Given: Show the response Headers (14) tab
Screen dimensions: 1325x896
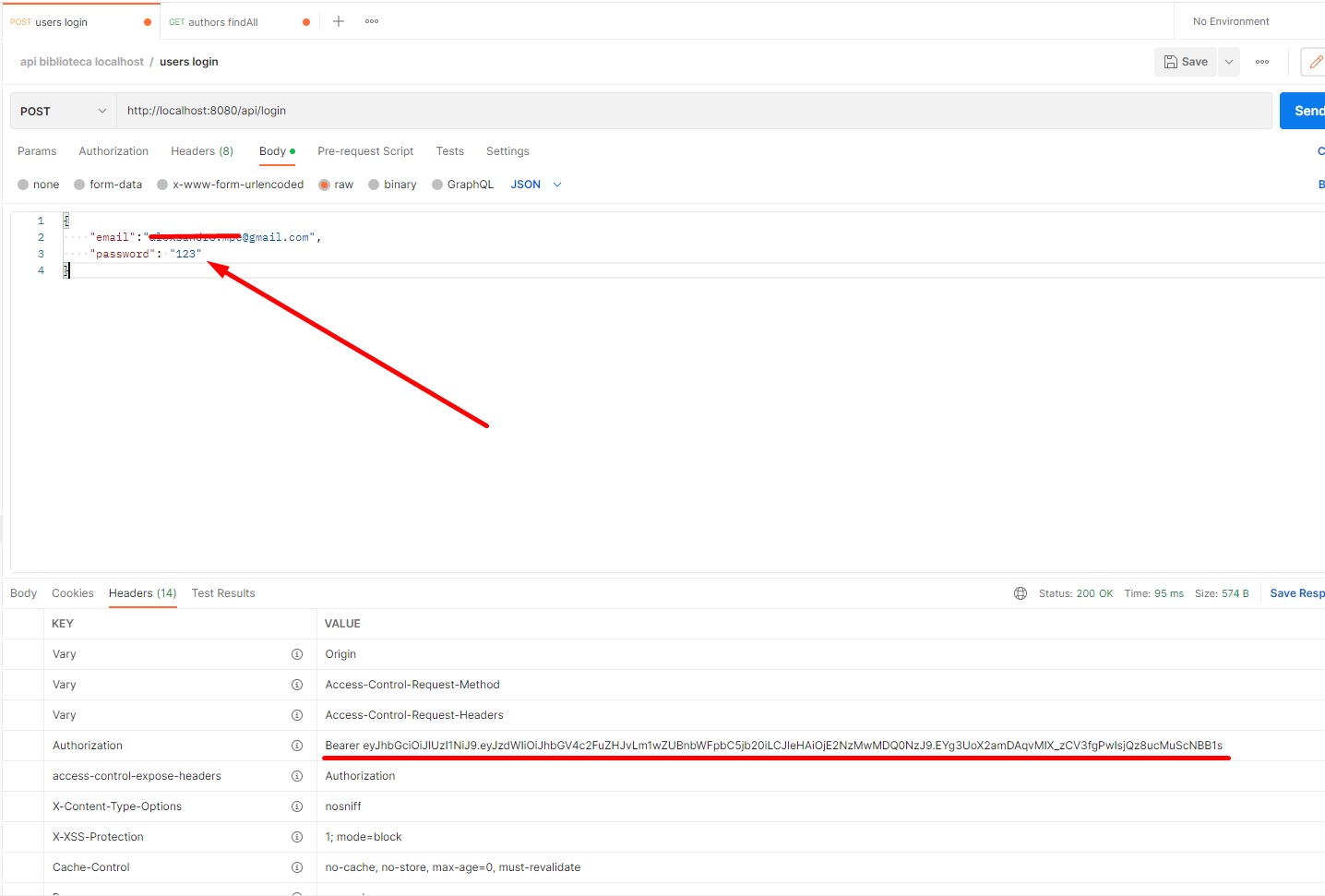Looking at the screenshot, I should click(x=143, y=593).
